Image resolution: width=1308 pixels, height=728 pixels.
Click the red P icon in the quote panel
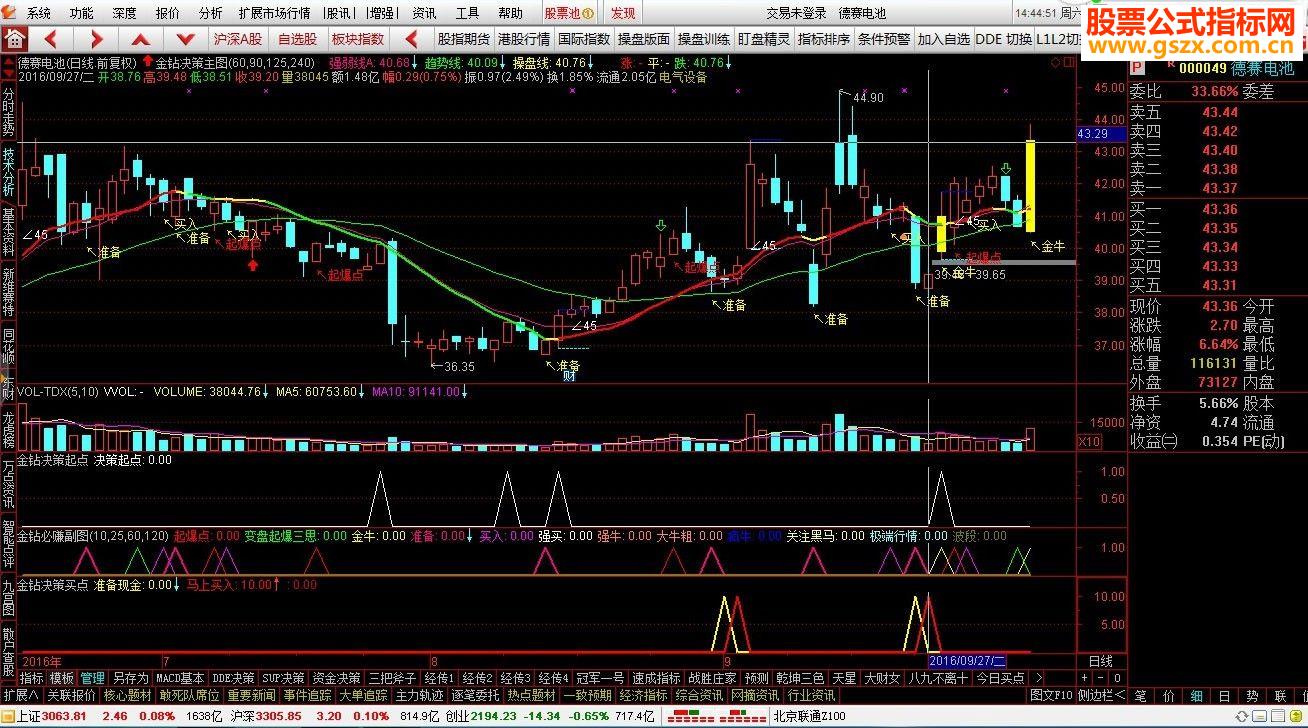[x=1136, y=68]
